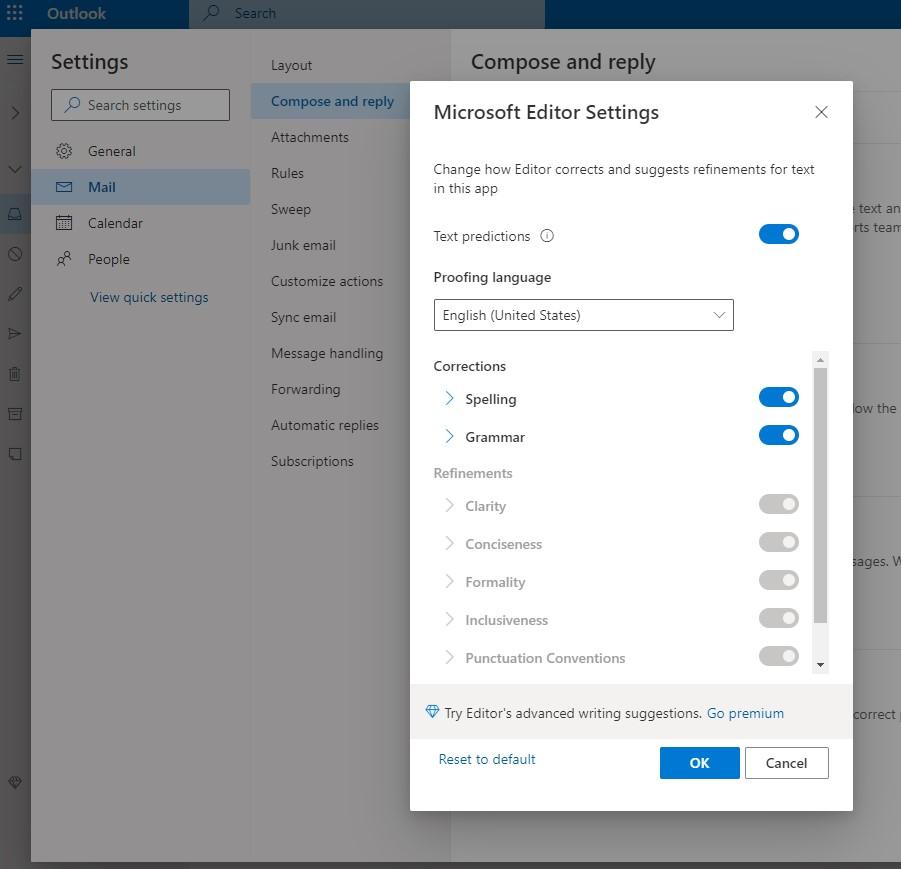Click Reset to default link
901x869 pixels.
[487, 759]
